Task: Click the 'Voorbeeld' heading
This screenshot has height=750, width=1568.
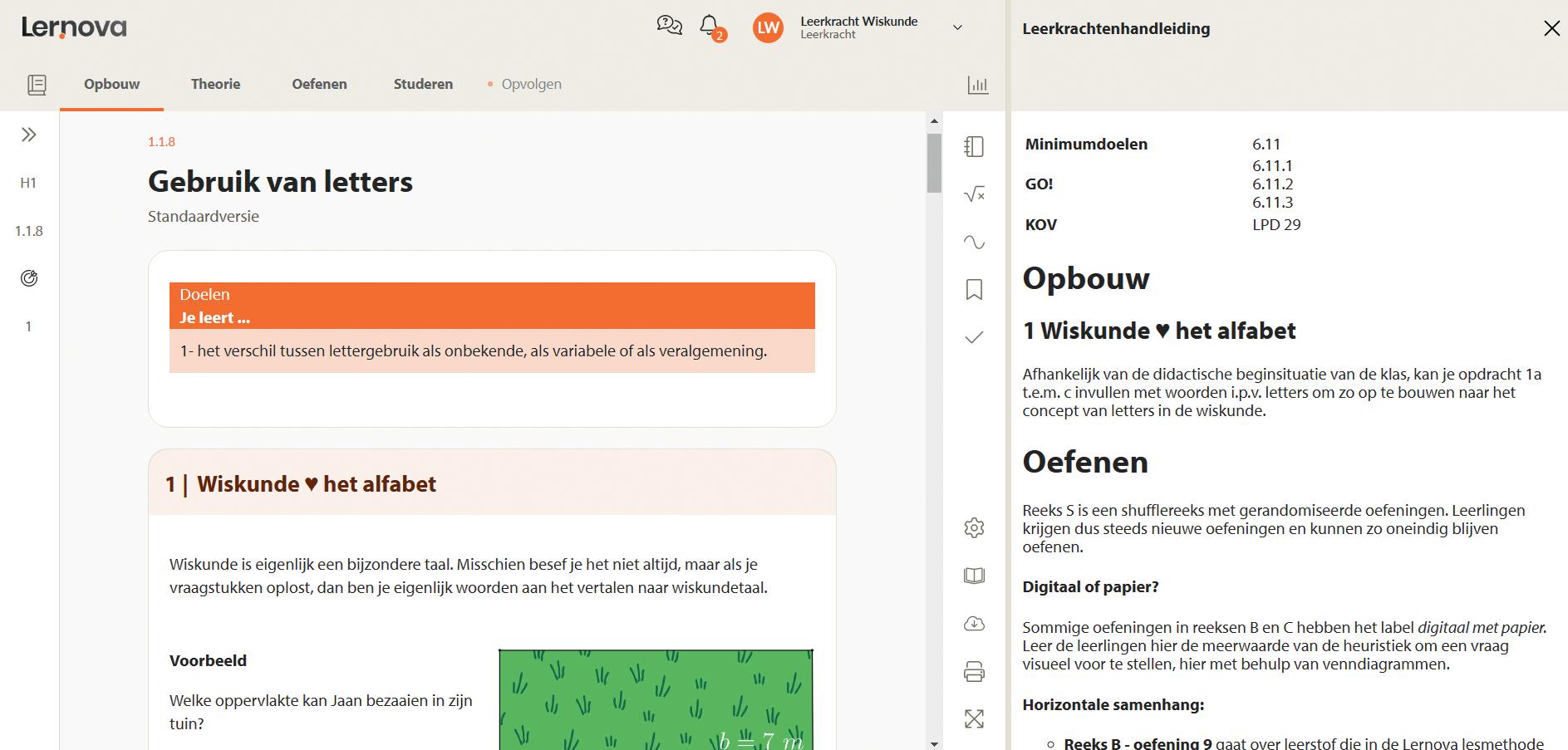Action: coord(208,660)
